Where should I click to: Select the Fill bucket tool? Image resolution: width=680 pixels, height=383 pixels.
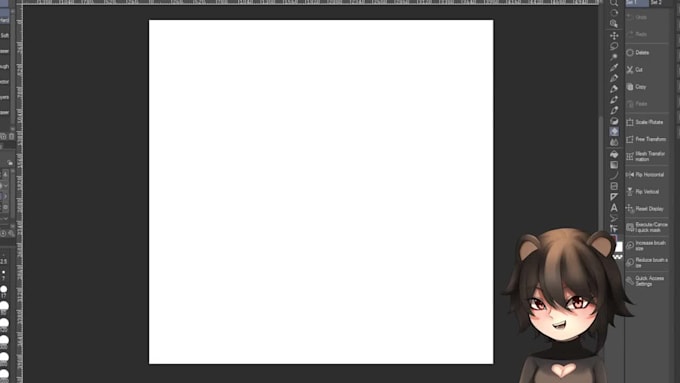614,154
